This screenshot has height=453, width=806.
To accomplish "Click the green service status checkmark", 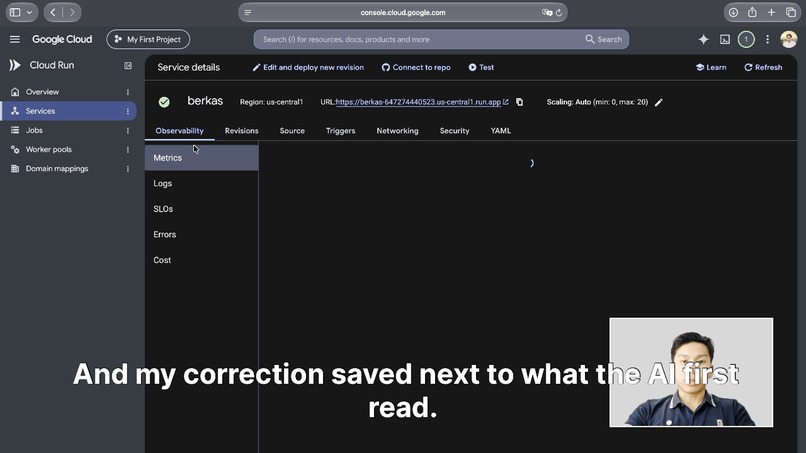I will [164, 102].
